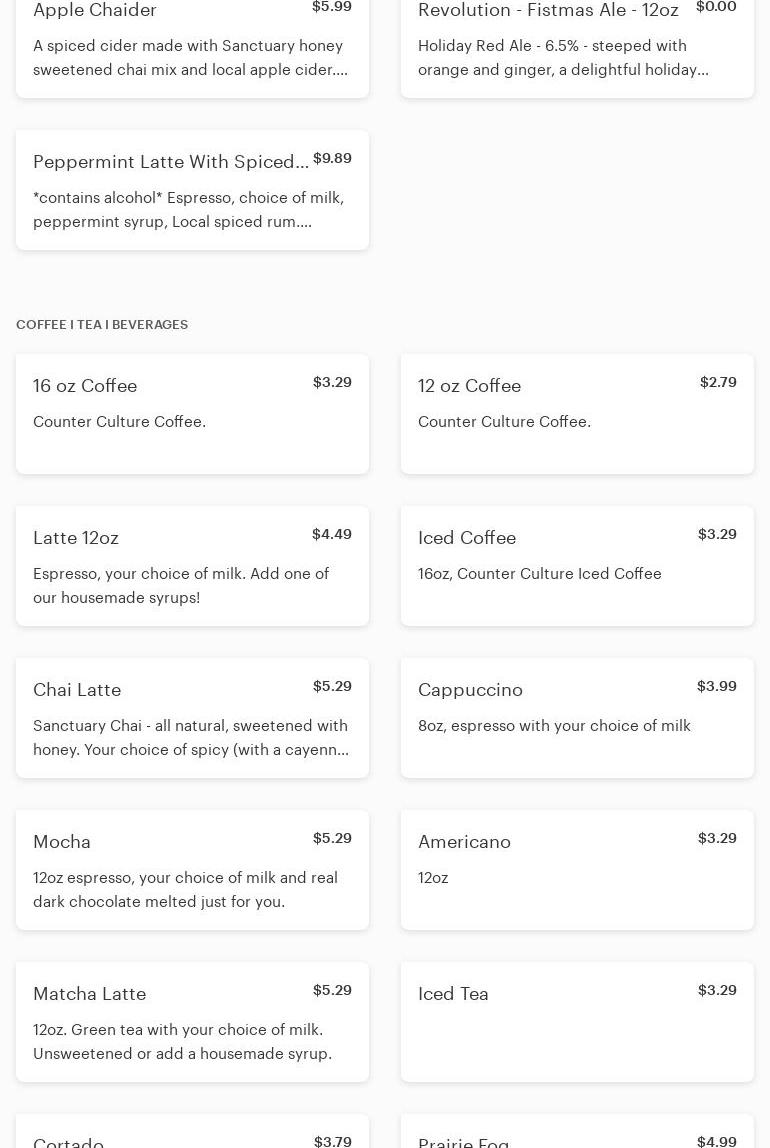Image resolution: width=770 pixels, height=1148 pixels.
Task: Pick the Iced Tea card
Action: pos(577,1022)
